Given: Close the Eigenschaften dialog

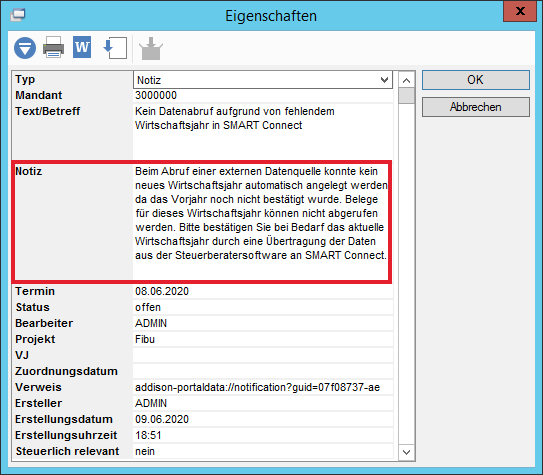Looking at the screenshot, I should coord(520,11).
